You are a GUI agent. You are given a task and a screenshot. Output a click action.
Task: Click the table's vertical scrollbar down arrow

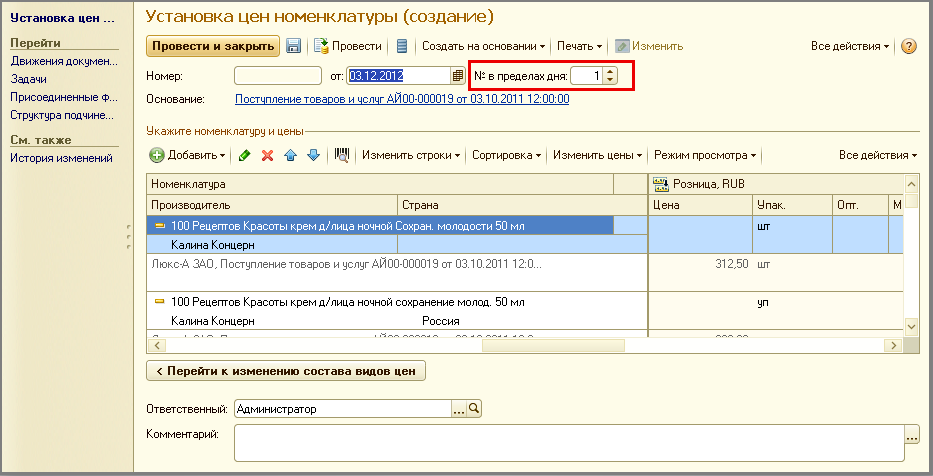[x=912, y=327]
